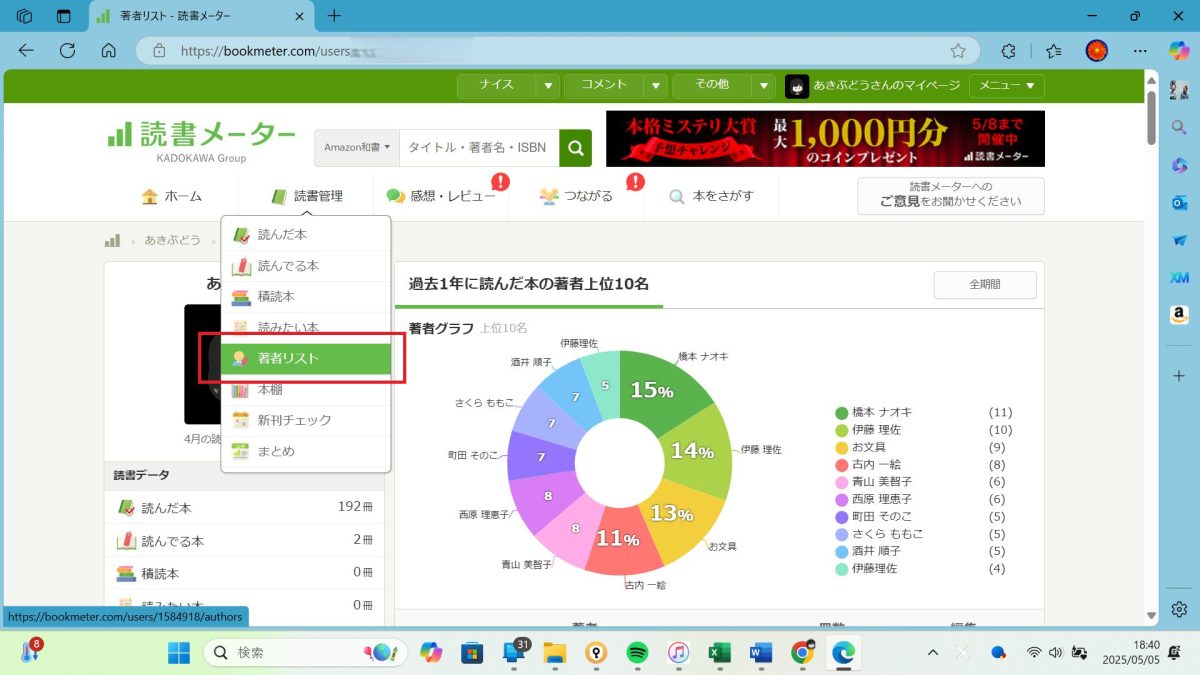Click the browser refresh icon

(x=67, y=51)
